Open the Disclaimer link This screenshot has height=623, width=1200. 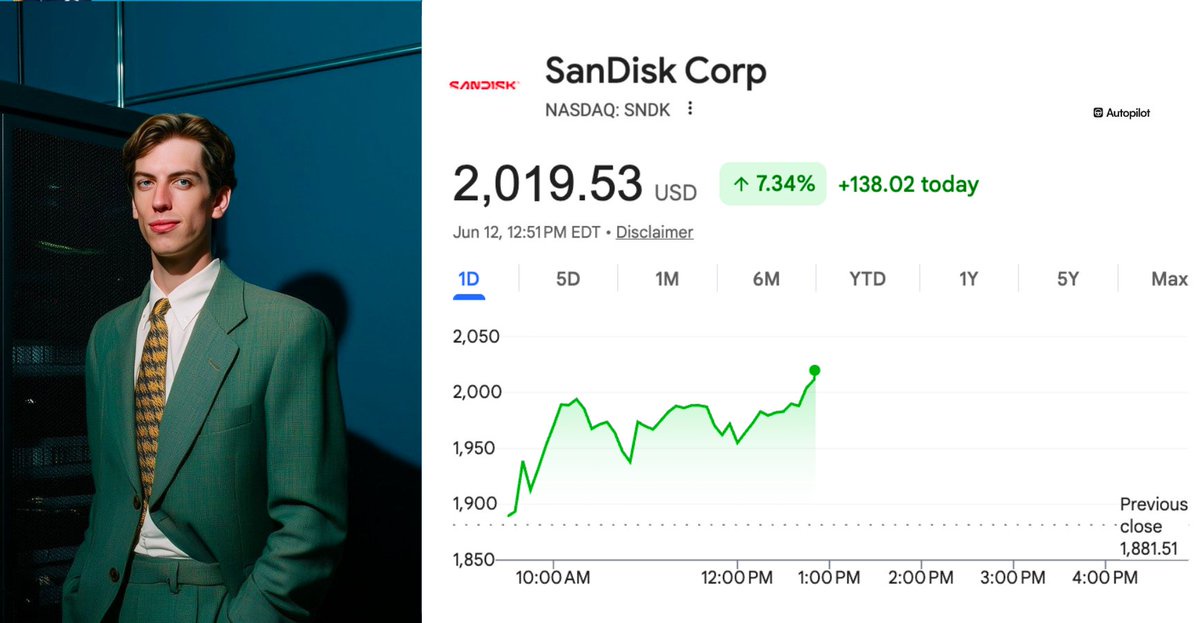coord(654,232)
